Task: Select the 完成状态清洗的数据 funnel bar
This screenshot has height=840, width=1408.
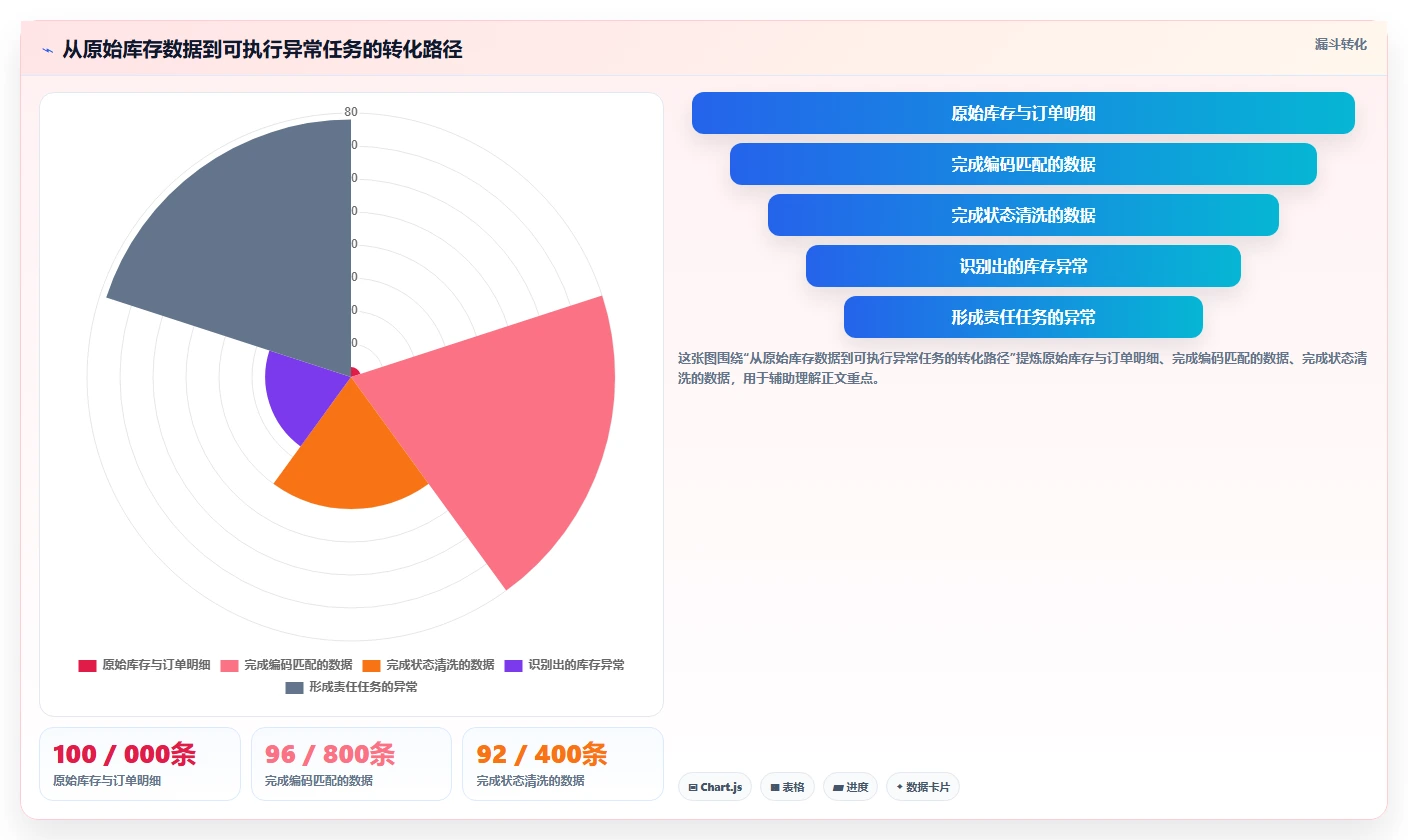Action: point(1023,215)
